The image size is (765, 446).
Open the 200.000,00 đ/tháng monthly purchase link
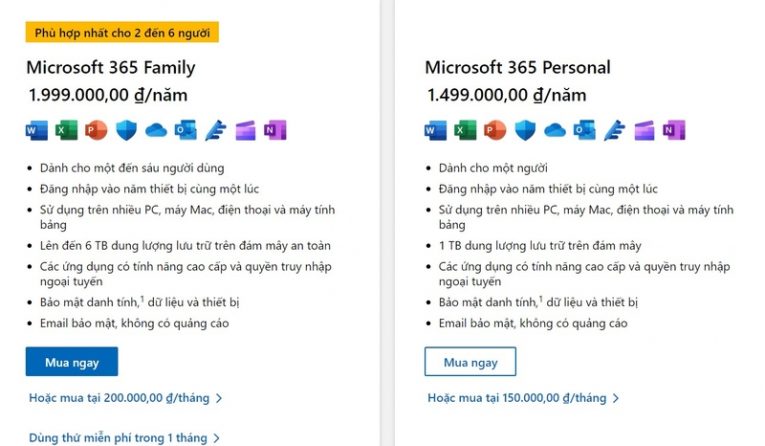pyautogui.click(x=125, y=398)
